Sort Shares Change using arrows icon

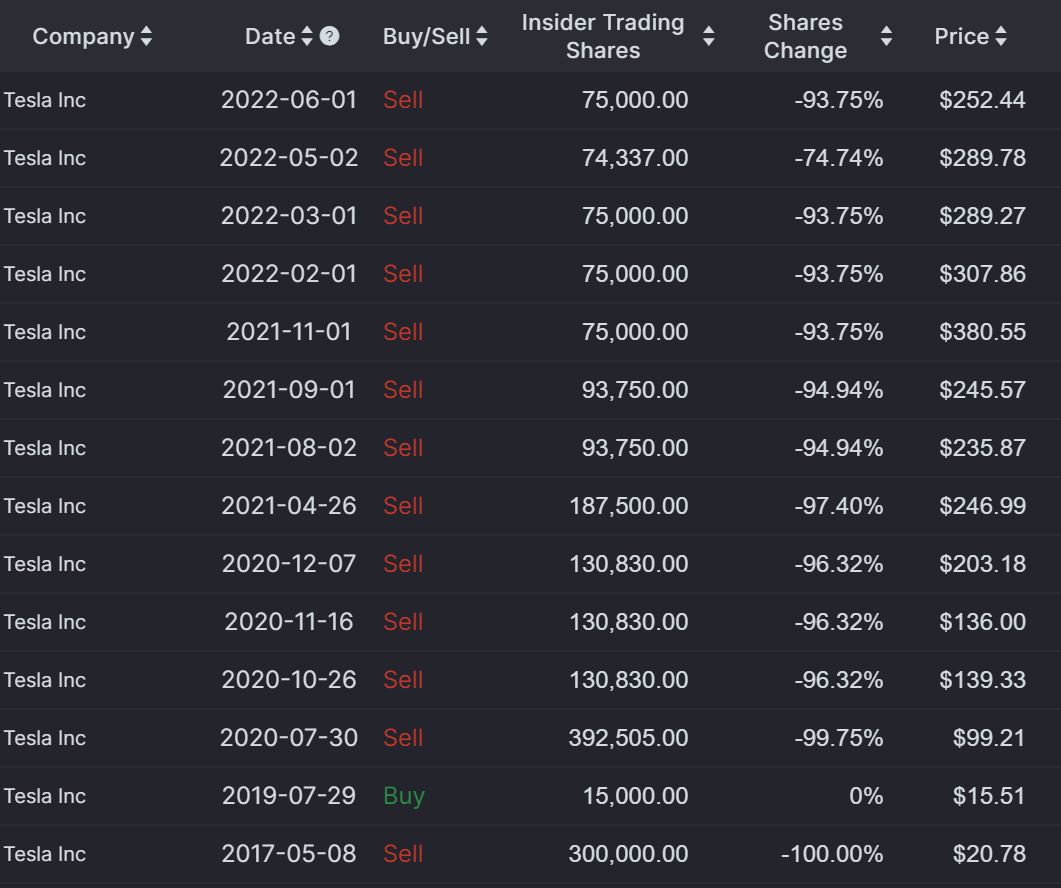coord(886,37)
